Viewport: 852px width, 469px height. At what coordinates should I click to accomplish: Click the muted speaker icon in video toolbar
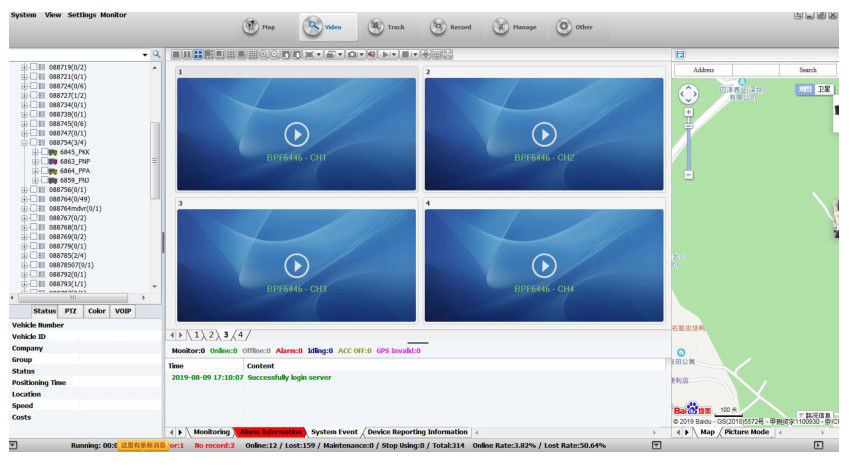pyautogui.click(x=371, y=54)
